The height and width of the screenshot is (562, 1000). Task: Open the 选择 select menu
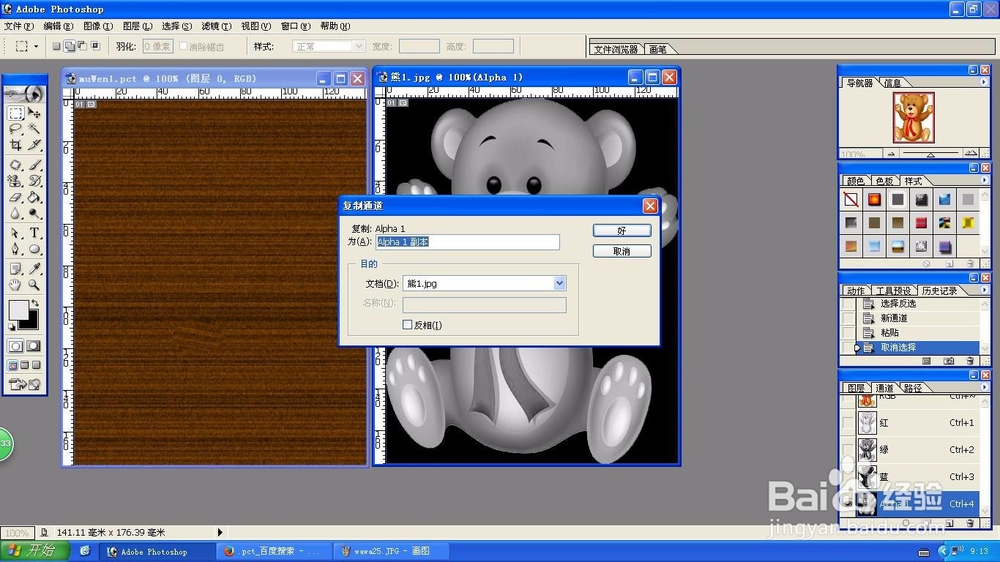(176, 26)
